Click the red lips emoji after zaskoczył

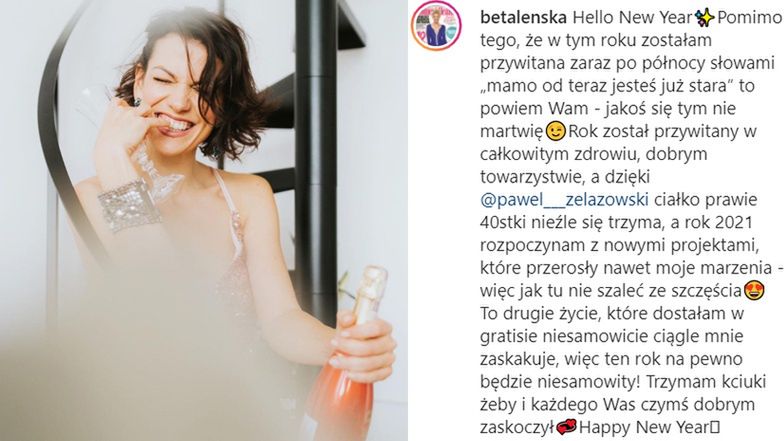(566, 428)
